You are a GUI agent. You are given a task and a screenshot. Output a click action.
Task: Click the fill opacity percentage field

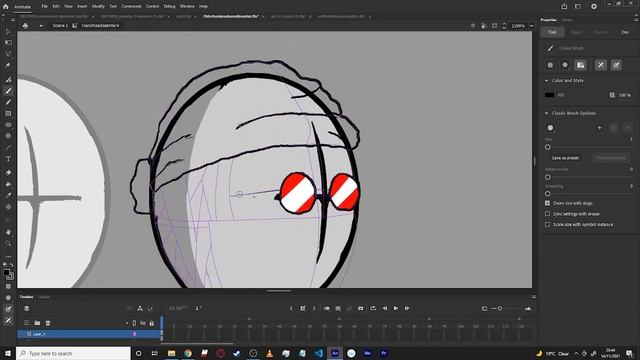coord(624,95)
